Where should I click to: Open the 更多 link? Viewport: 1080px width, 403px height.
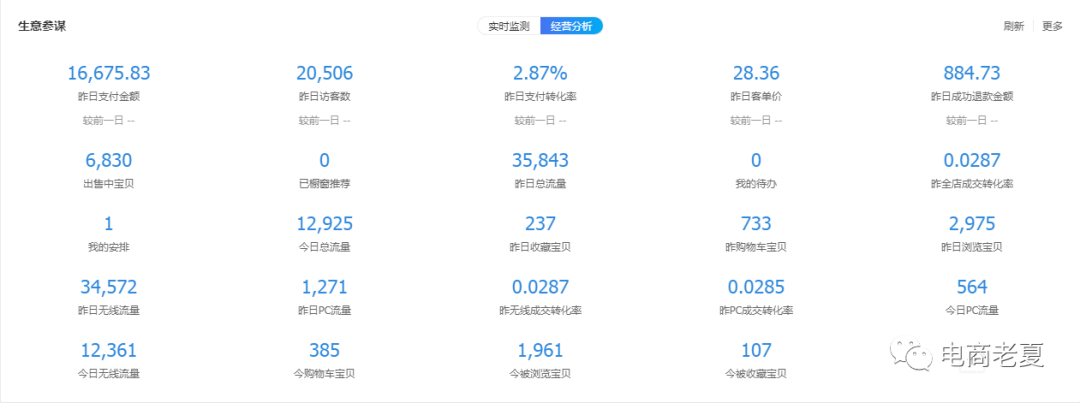coord(1052,26)
